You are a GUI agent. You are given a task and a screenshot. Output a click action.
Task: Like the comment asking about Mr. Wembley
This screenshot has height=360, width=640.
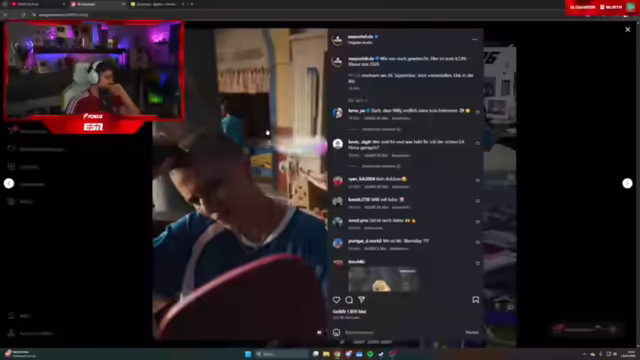pos(478,242)
